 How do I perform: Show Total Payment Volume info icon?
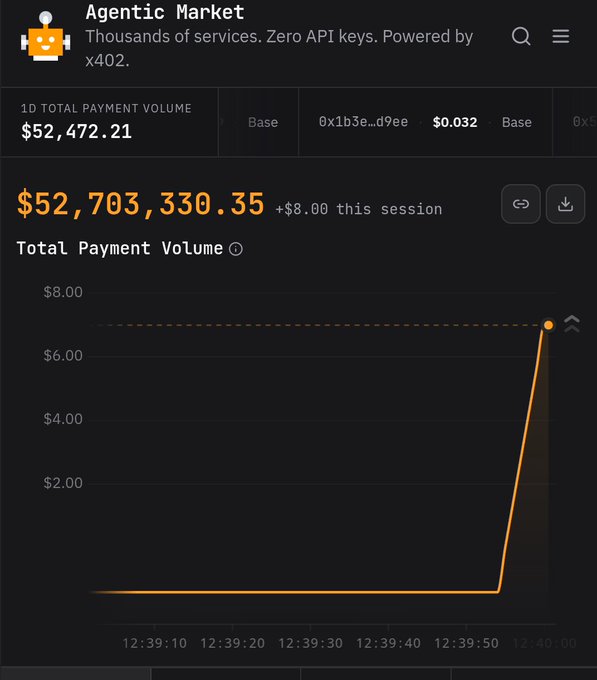[x=236, y=249]
